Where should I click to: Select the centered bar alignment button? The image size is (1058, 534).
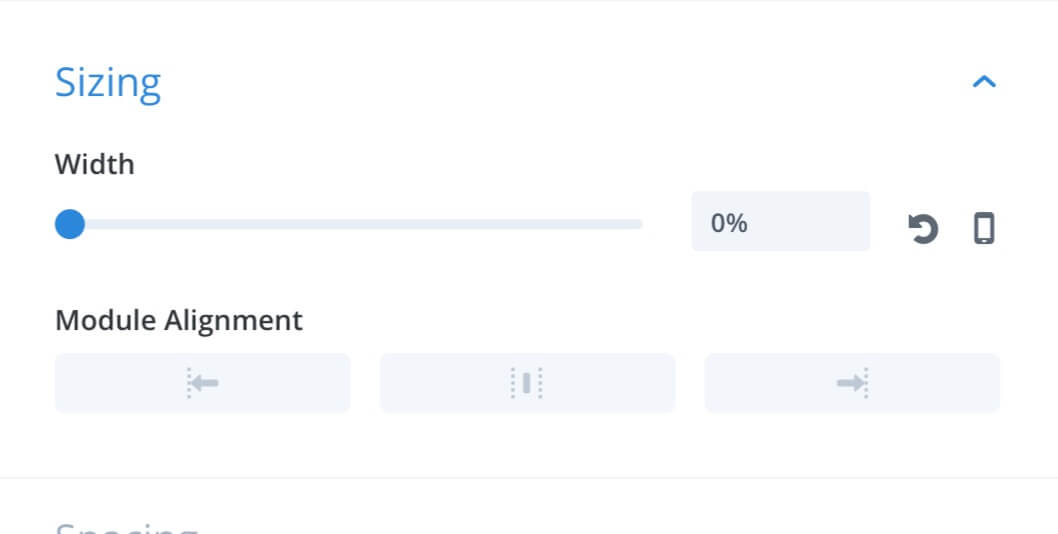click(527, 383)
